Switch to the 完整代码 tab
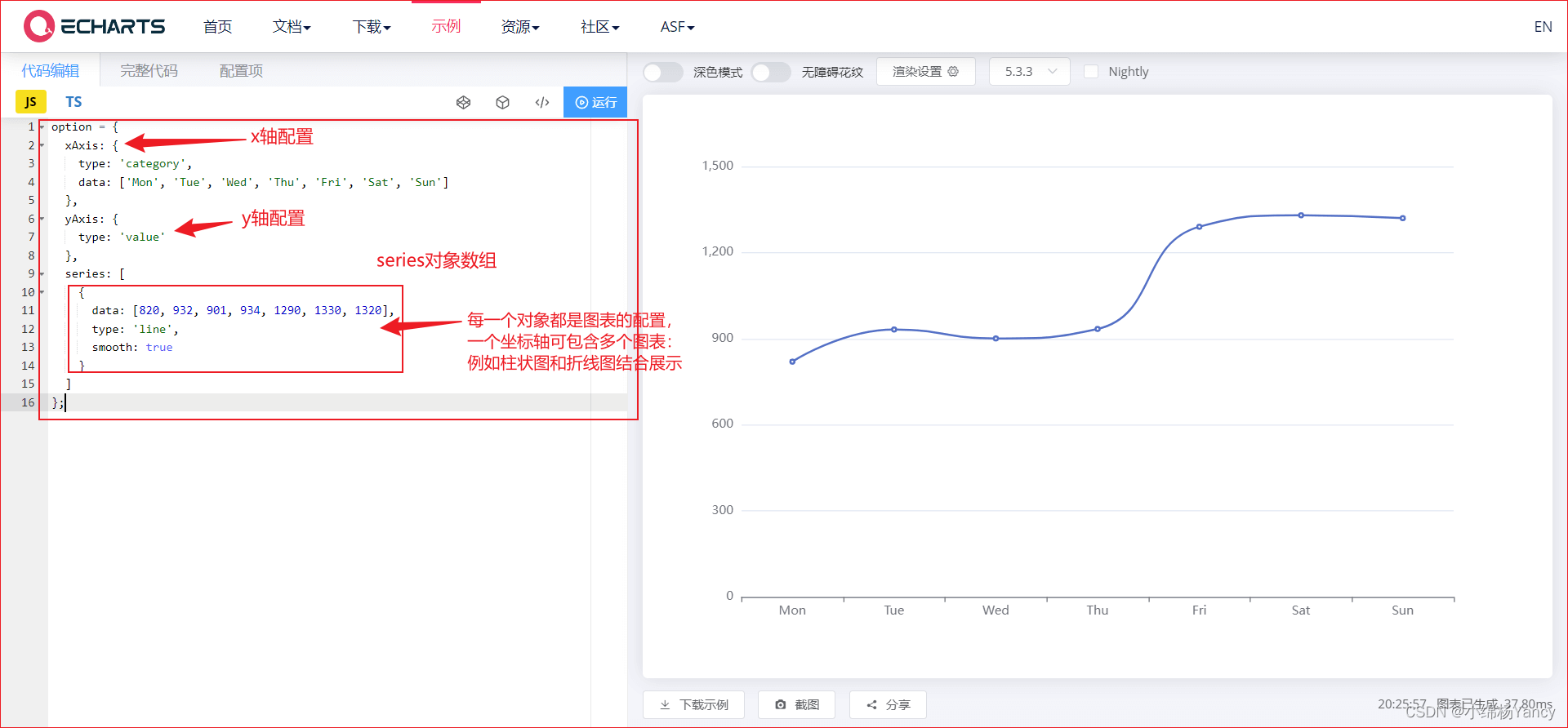 [149, 71]
